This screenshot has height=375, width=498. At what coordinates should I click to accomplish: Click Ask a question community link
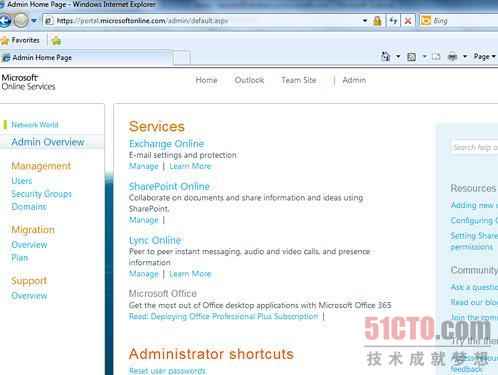pos(474,287)
